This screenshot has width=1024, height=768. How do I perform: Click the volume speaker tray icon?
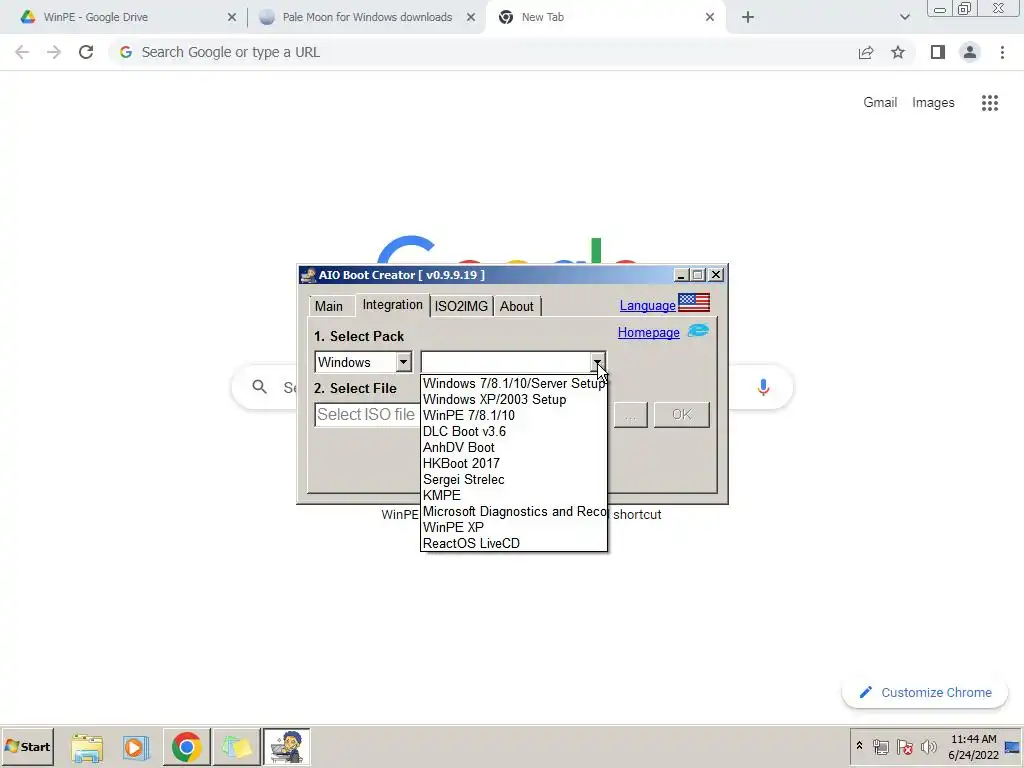tap(928, 746)
